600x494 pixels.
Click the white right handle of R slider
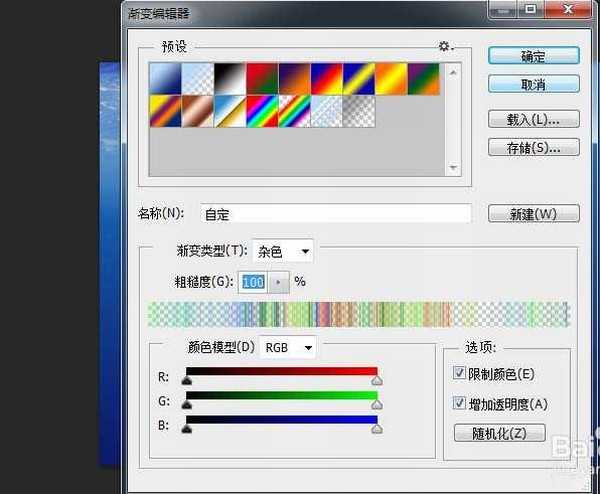pos(376,380)
